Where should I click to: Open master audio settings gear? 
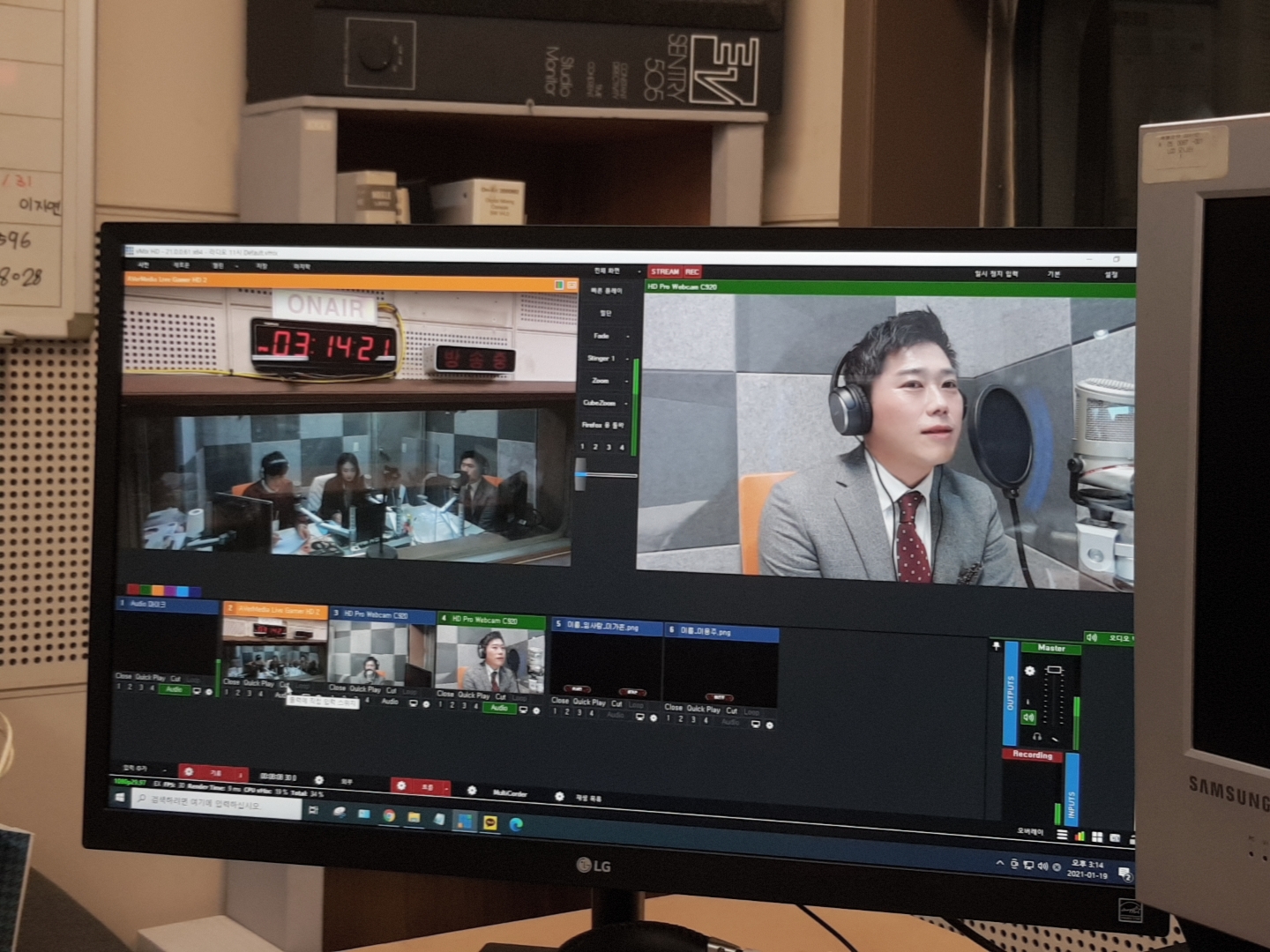click(1029, 672)
